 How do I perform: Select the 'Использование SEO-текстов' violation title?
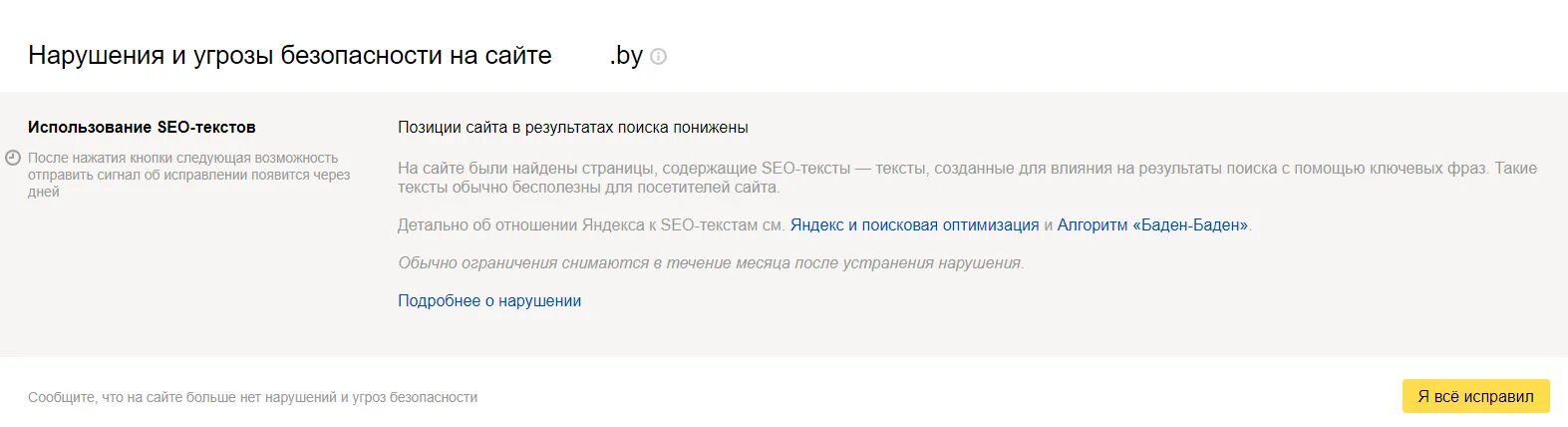(x=142, y=128)
